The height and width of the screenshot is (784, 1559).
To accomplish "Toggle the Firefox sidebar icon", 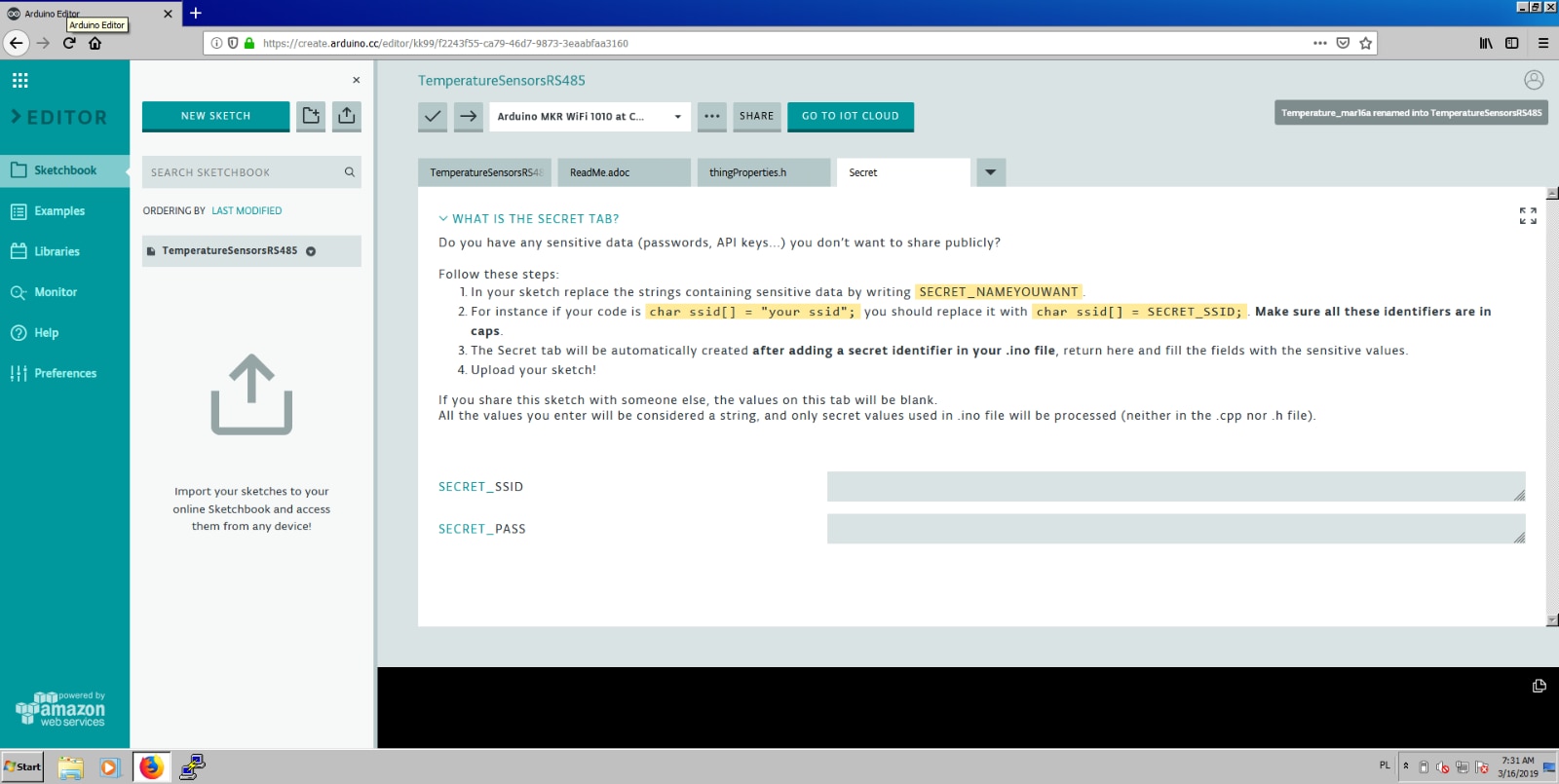I will point(1512,43).
